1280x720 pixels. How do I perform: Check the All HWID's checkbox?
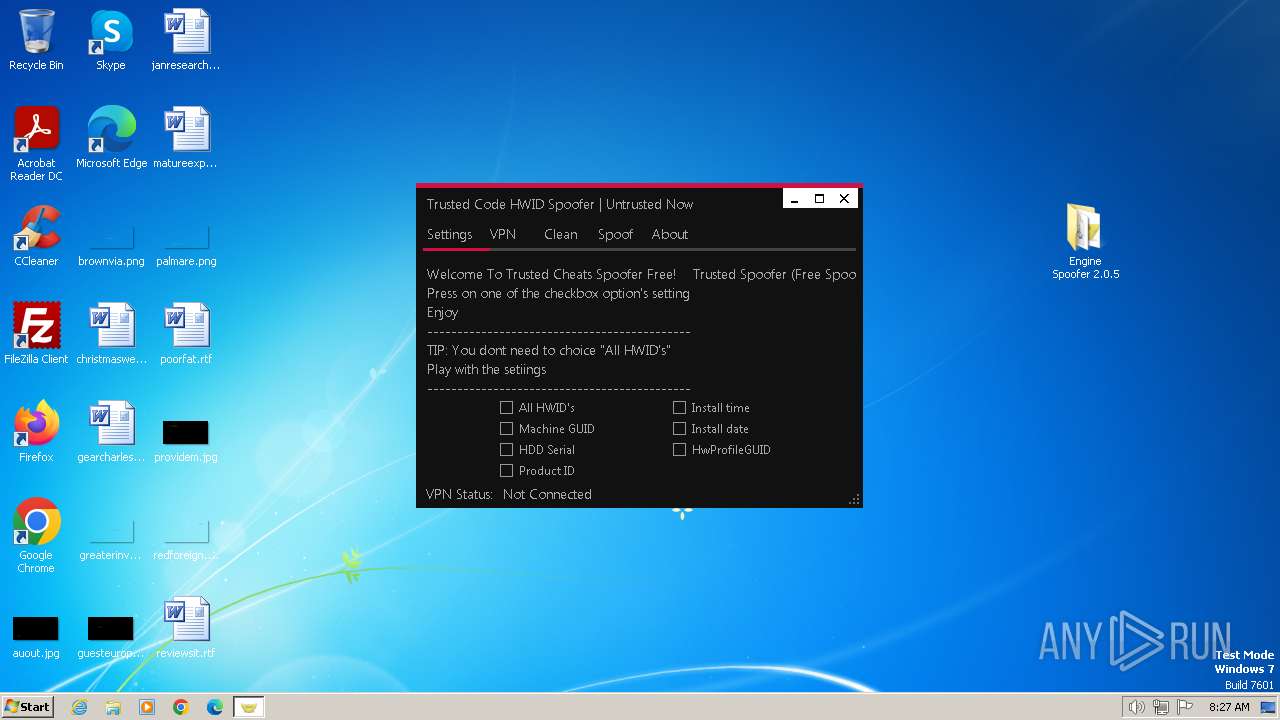click(x=506, y=407)
